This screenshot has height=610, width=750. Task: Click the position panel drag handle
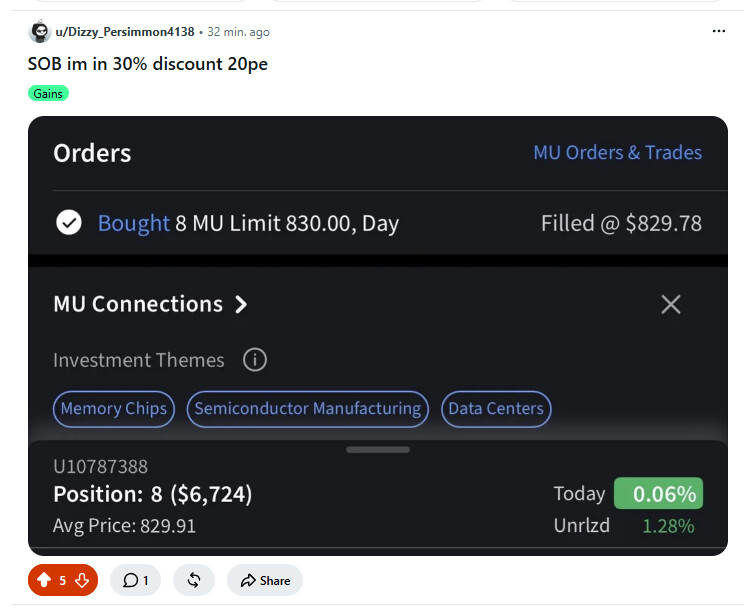click(378, 450)
